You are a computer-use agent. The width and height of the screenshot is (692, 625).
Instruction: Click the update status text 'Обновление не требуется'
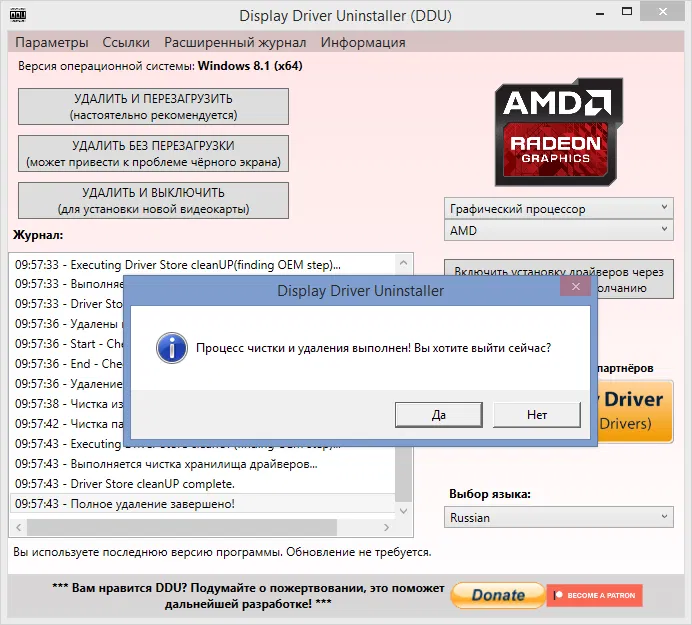click(359, 552)
